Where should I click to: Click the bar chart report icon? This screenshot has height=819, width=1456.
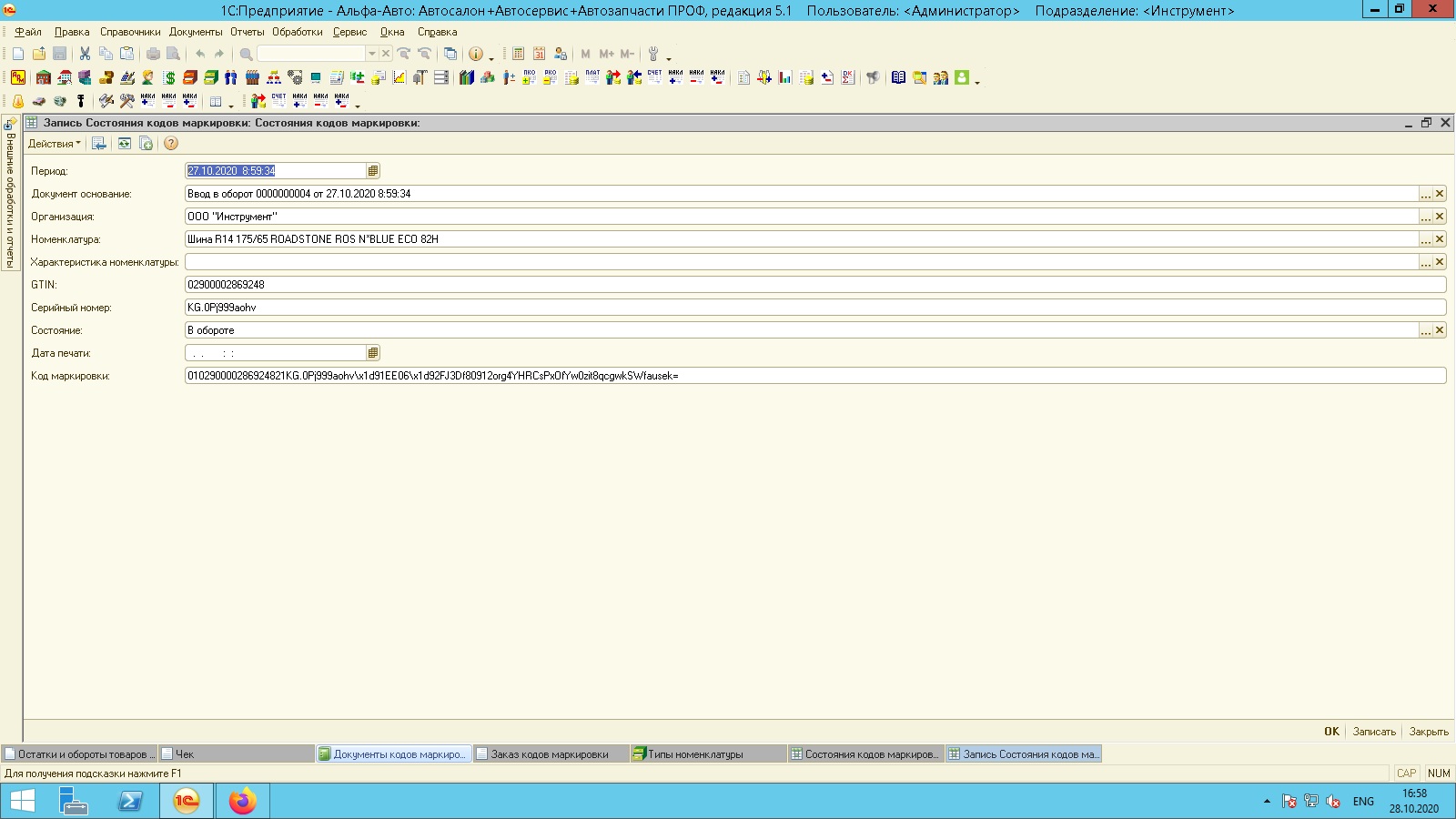tap(785, 77)
